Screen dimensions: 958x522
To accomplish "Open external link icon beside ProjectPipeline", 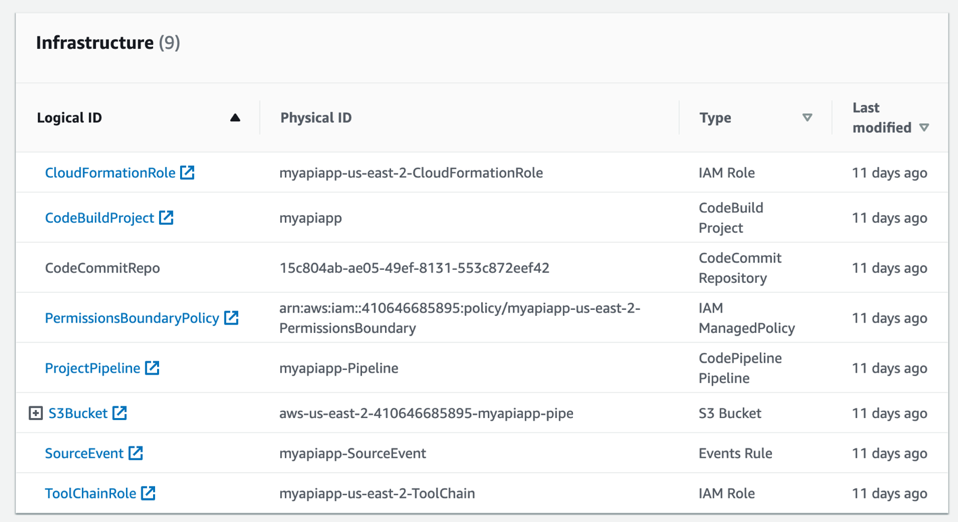I will point(152,368).
